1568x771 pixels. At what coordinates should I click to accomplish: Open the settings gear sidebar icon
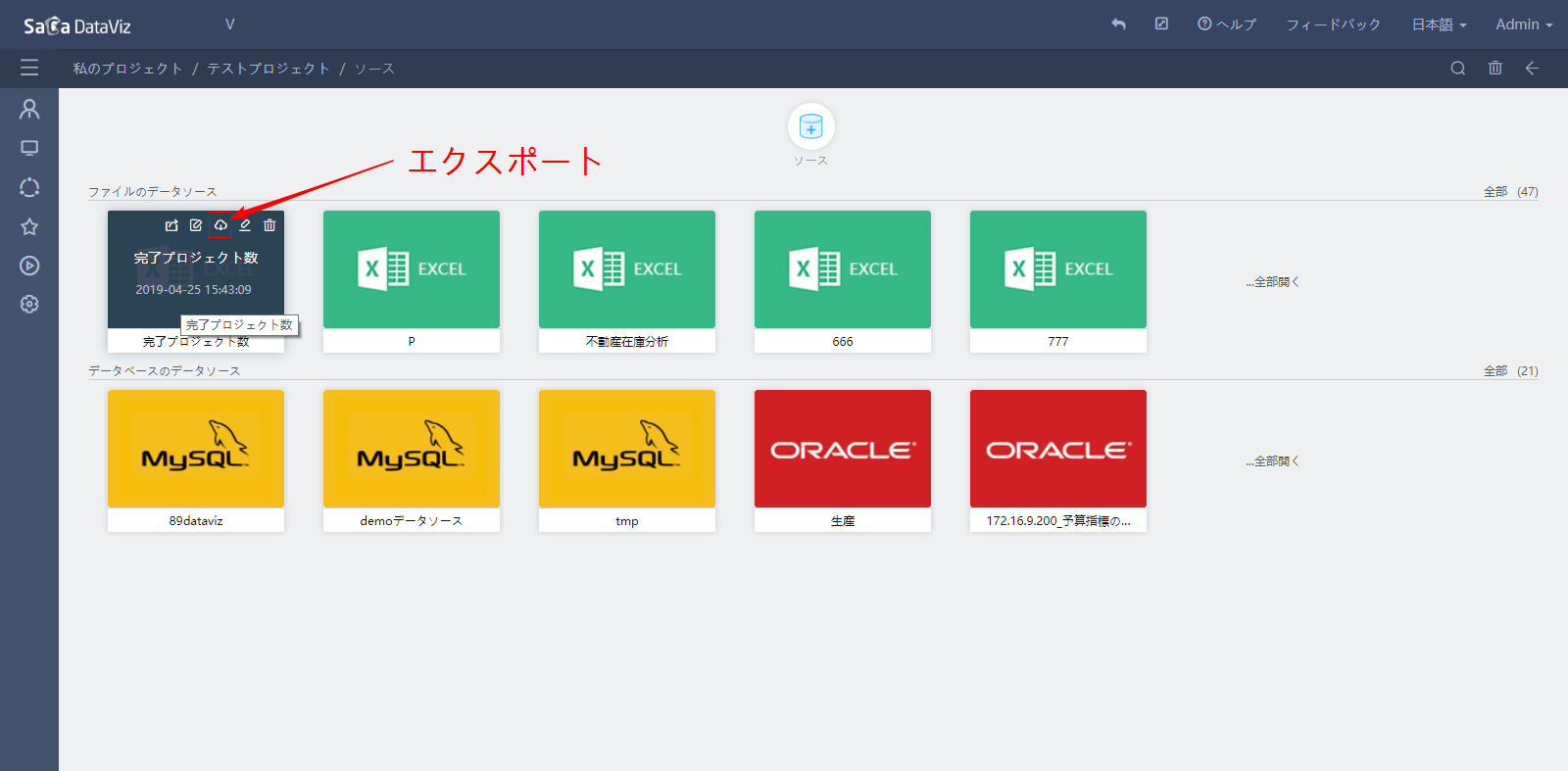29,304
